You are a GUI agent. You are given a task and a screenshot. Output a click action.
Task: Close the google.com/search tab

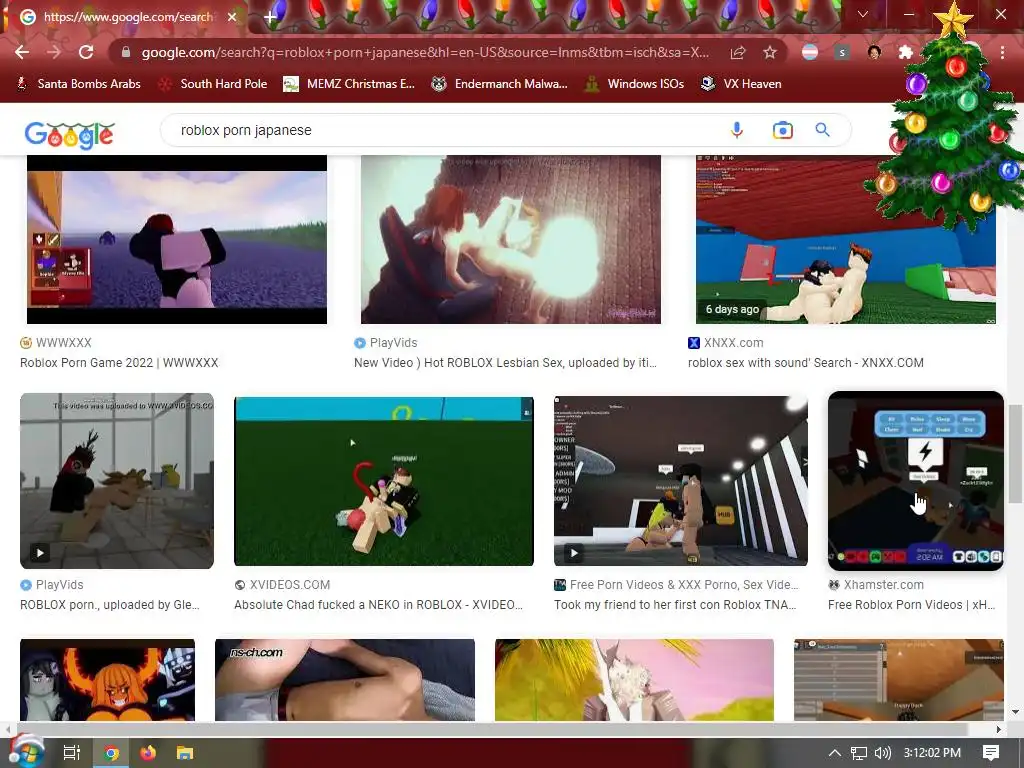[x=232, y=17]
